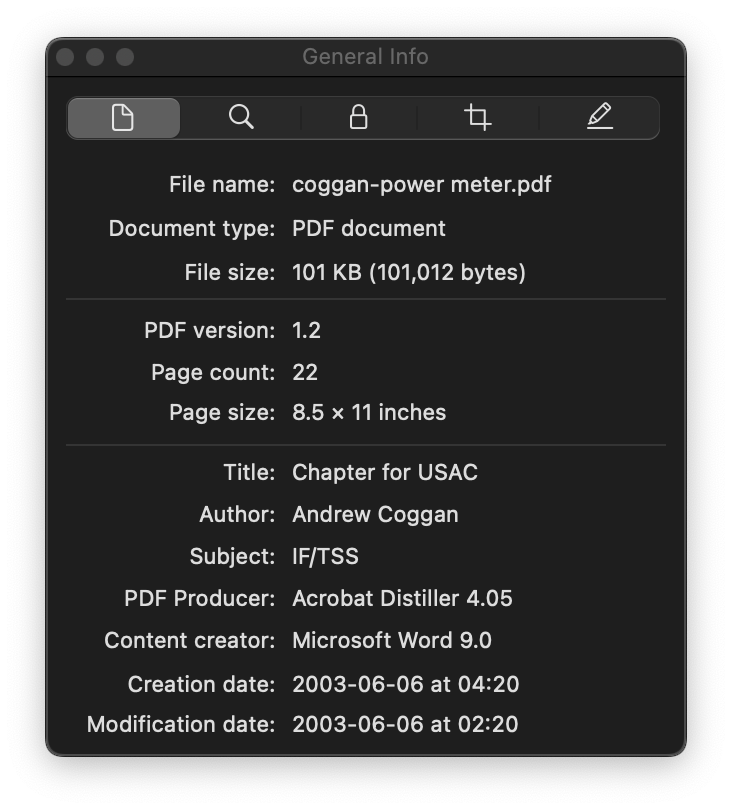Click the PDF document type value
The image size is (732, 810).
click(x=368, y=228)
